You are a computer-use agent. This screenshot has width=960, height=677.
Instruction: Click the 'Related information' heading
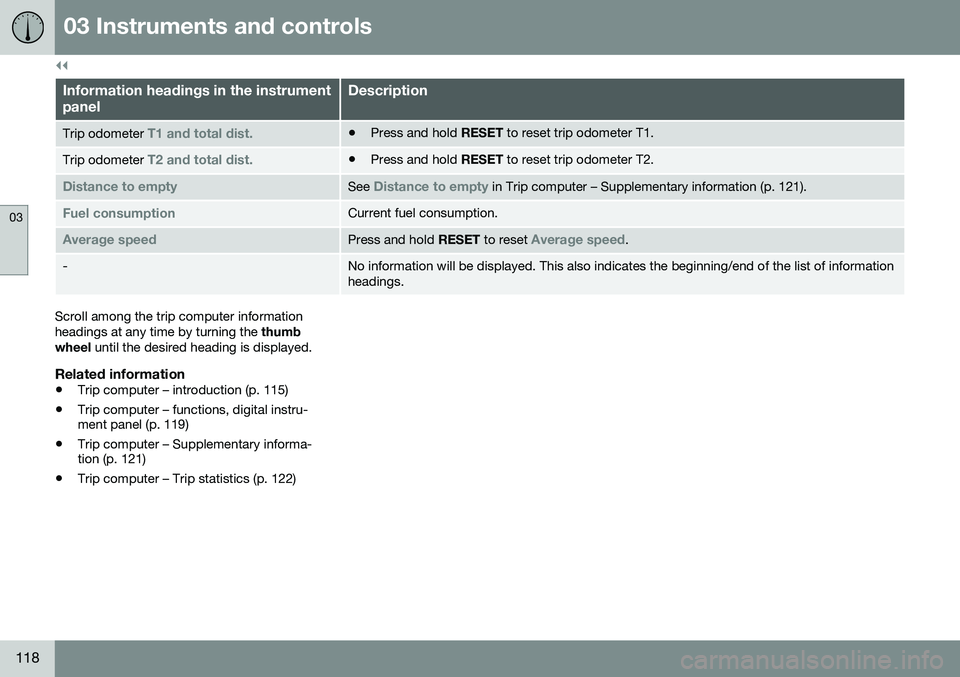120,374
